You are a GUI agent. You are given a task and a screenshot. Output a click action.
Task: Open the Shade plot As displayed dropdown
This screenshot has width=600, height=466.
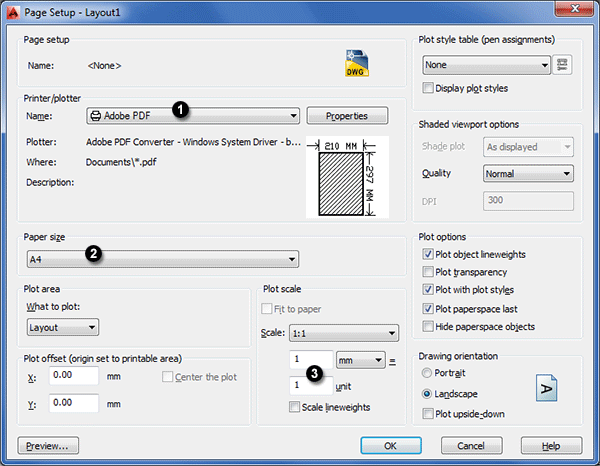point(528,147)
